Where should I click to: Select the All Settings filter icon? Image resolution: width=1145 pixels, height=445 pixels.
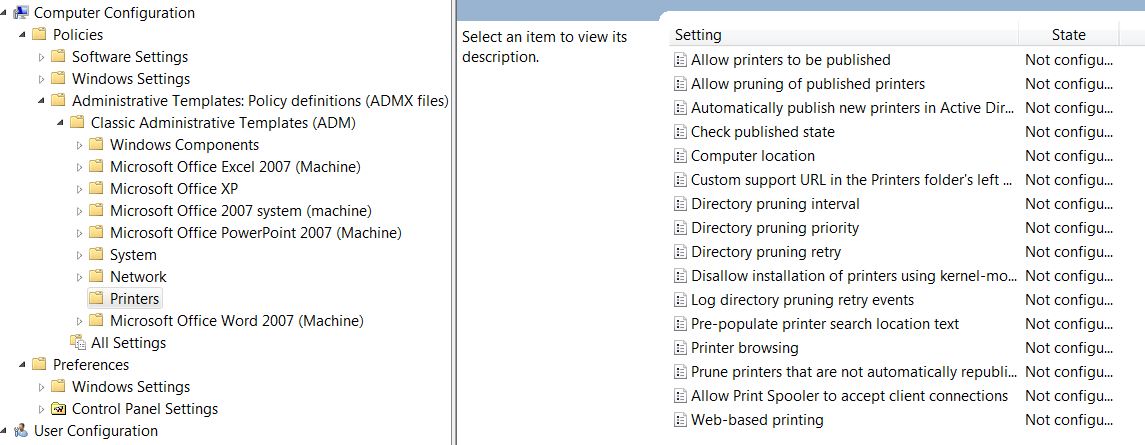pyautogui.click(x=77, y=343)
